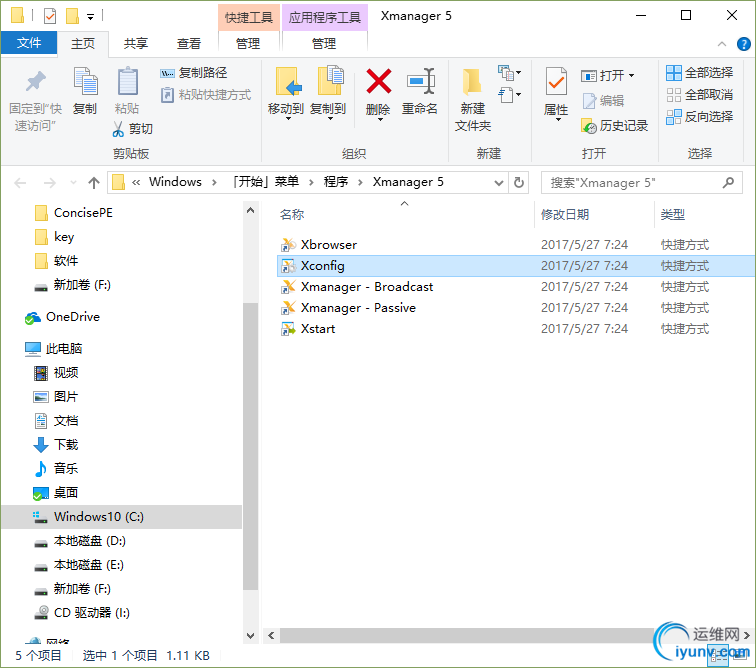The width and height of the screenshot is (756, 668).
Task: Sort by Date modified (修改日期) header
Action: [x=565, y=215]
